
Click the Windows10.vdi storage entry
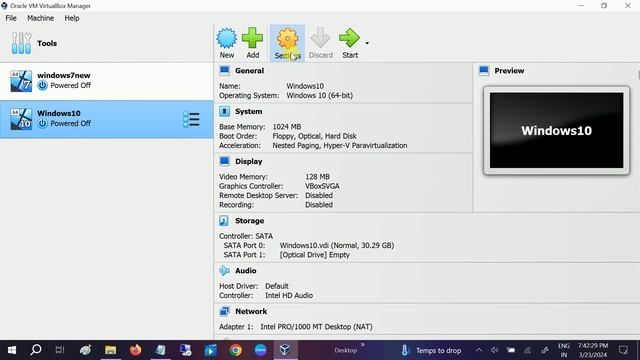coord(337,245)
